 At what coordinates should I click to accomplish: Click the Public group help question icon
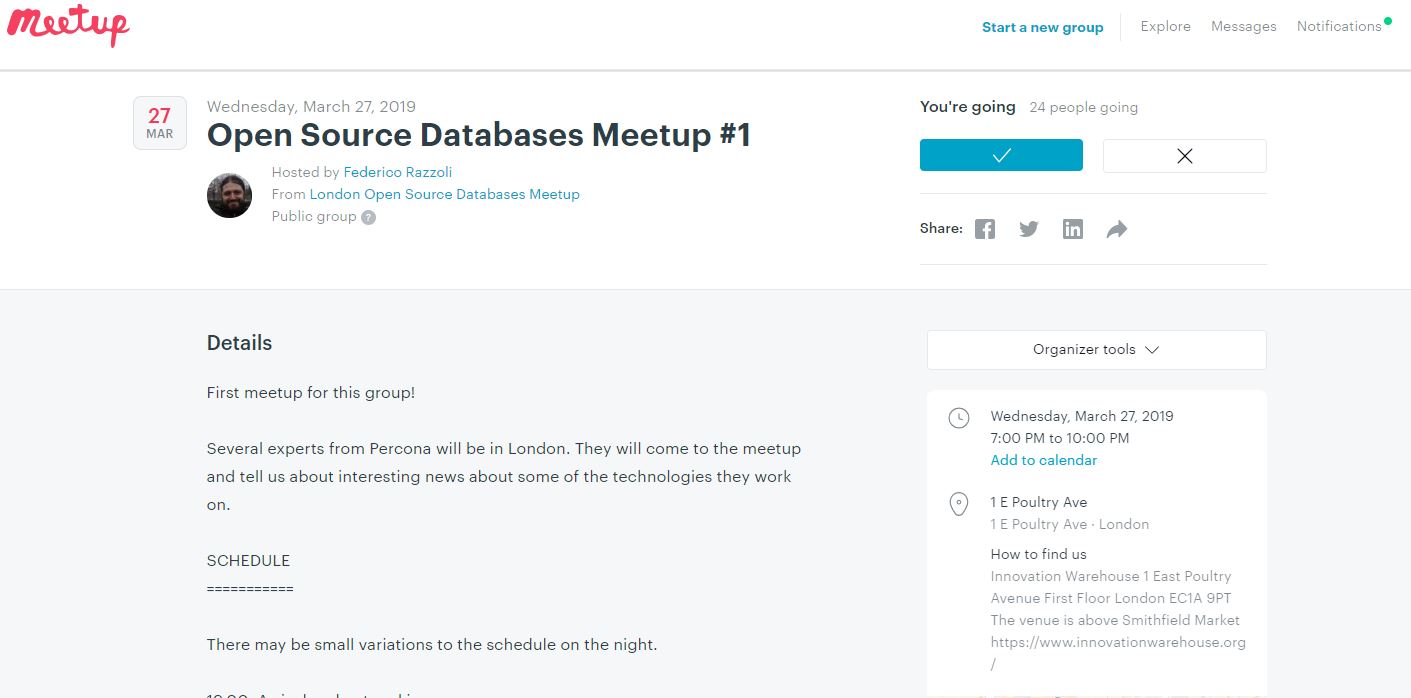pos(369,218)
